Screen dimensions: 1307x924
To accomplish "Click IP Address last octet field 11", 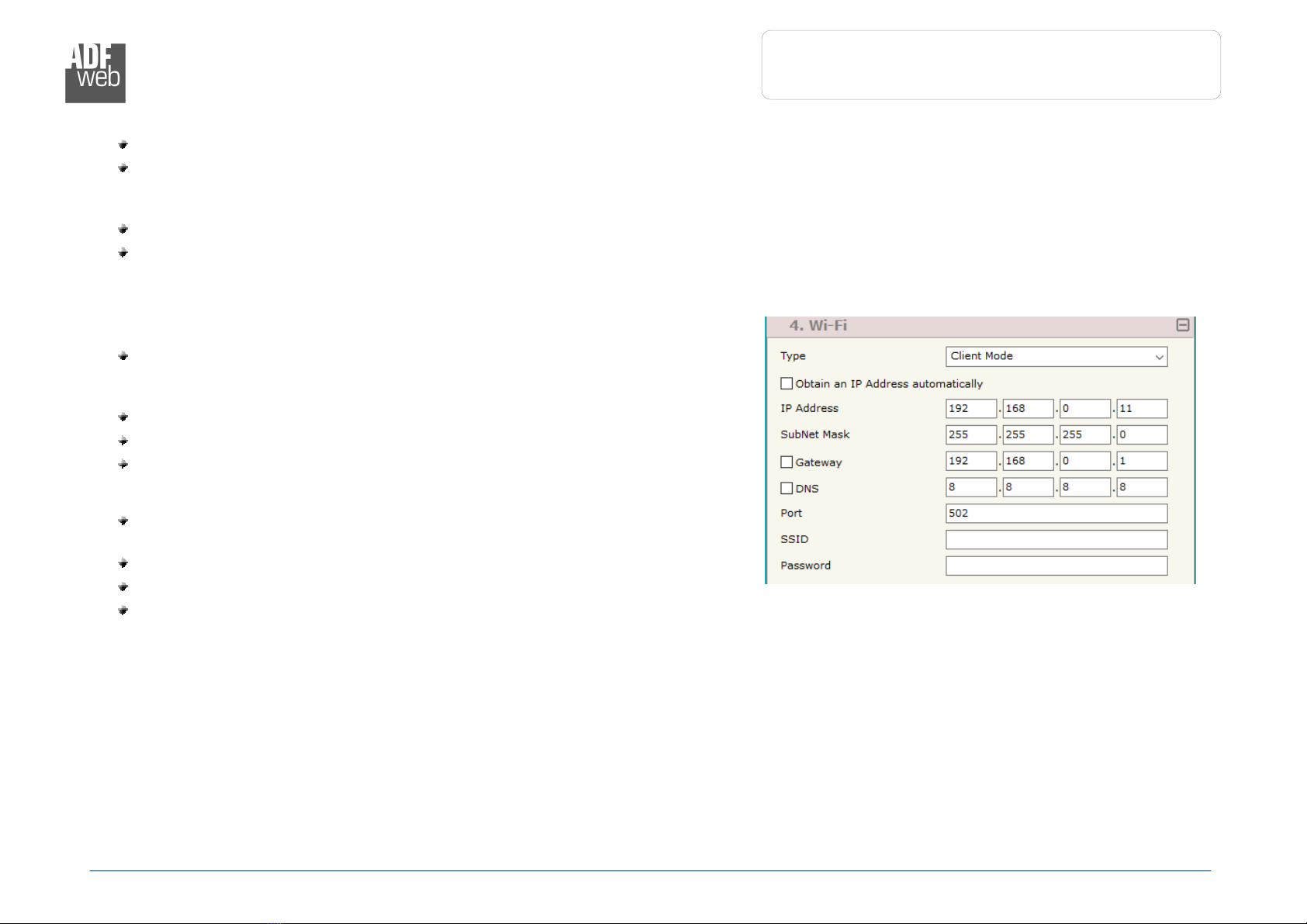I will click(x=1142, y=409).
